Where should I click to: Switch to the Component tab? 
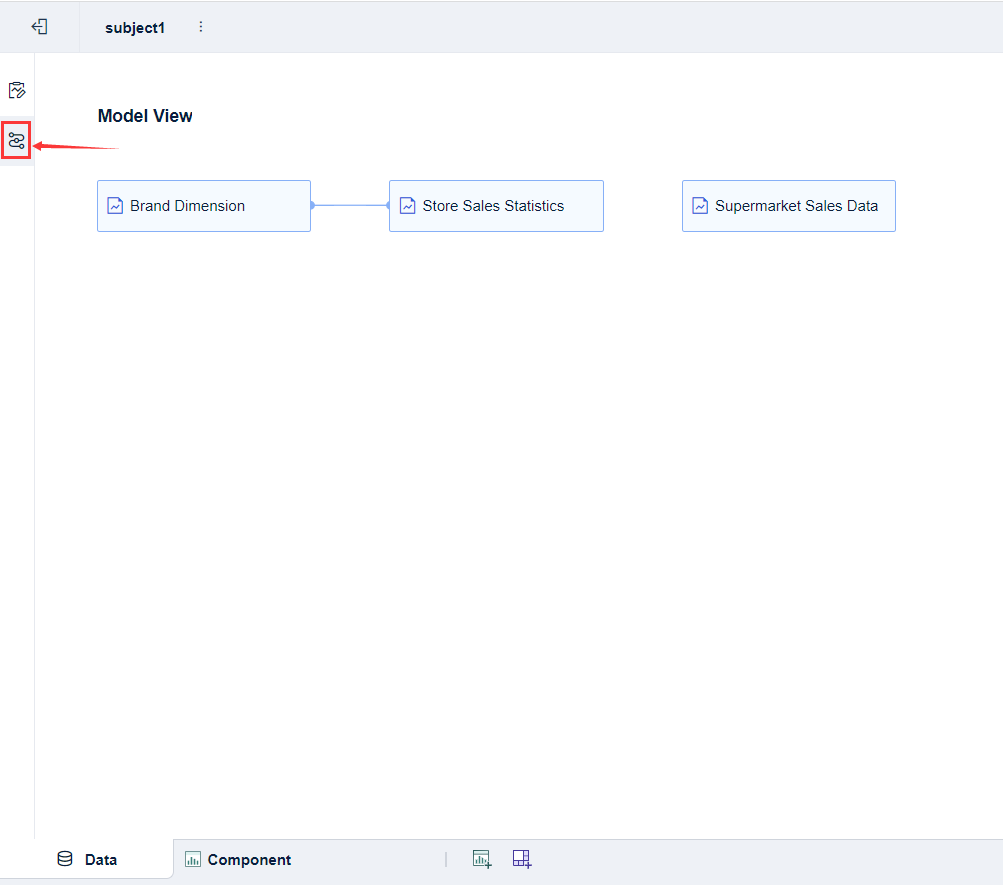coord(249,859)
